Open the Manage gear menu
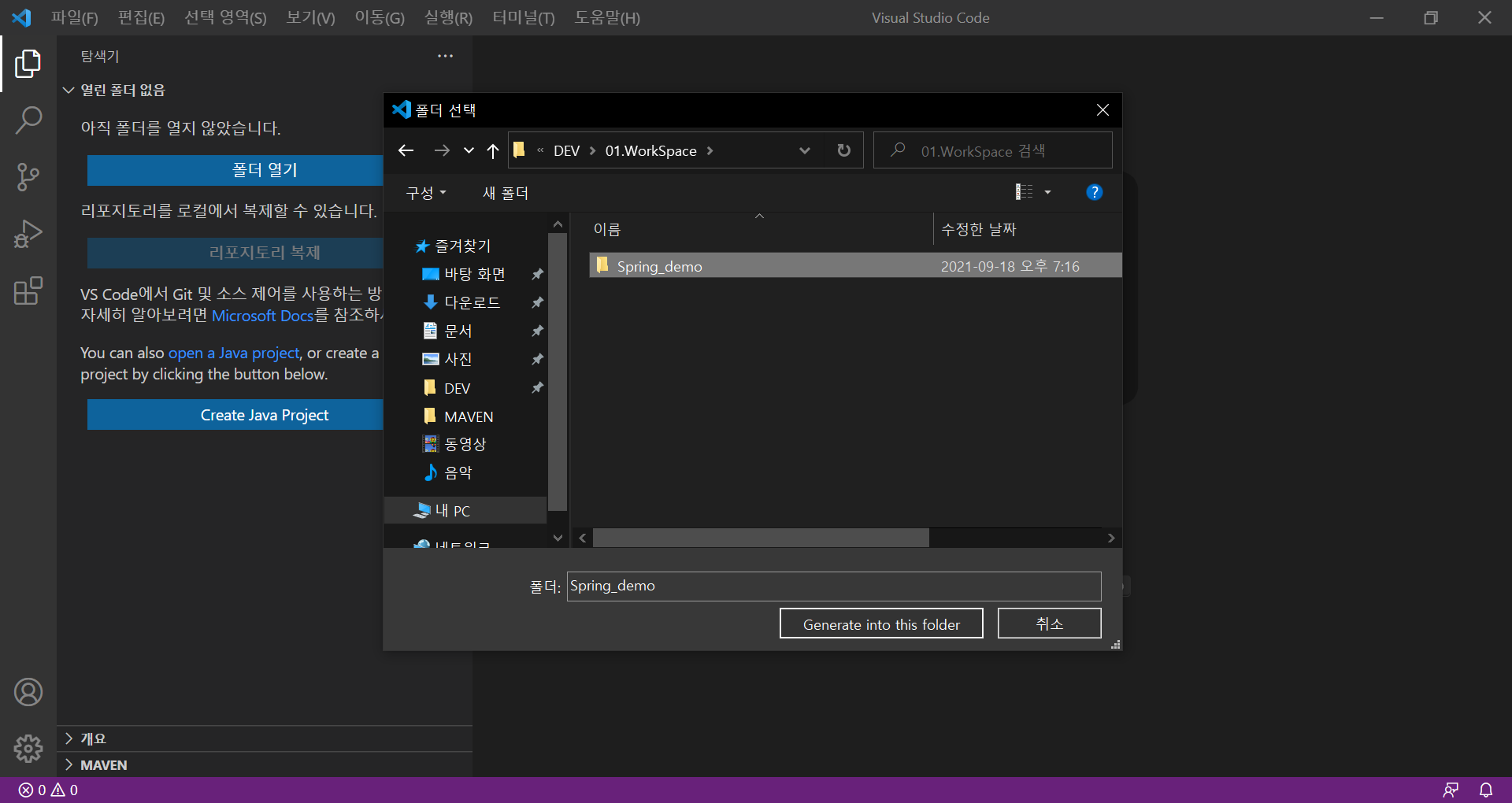1512x803 pixels. [x=28, y=749]
